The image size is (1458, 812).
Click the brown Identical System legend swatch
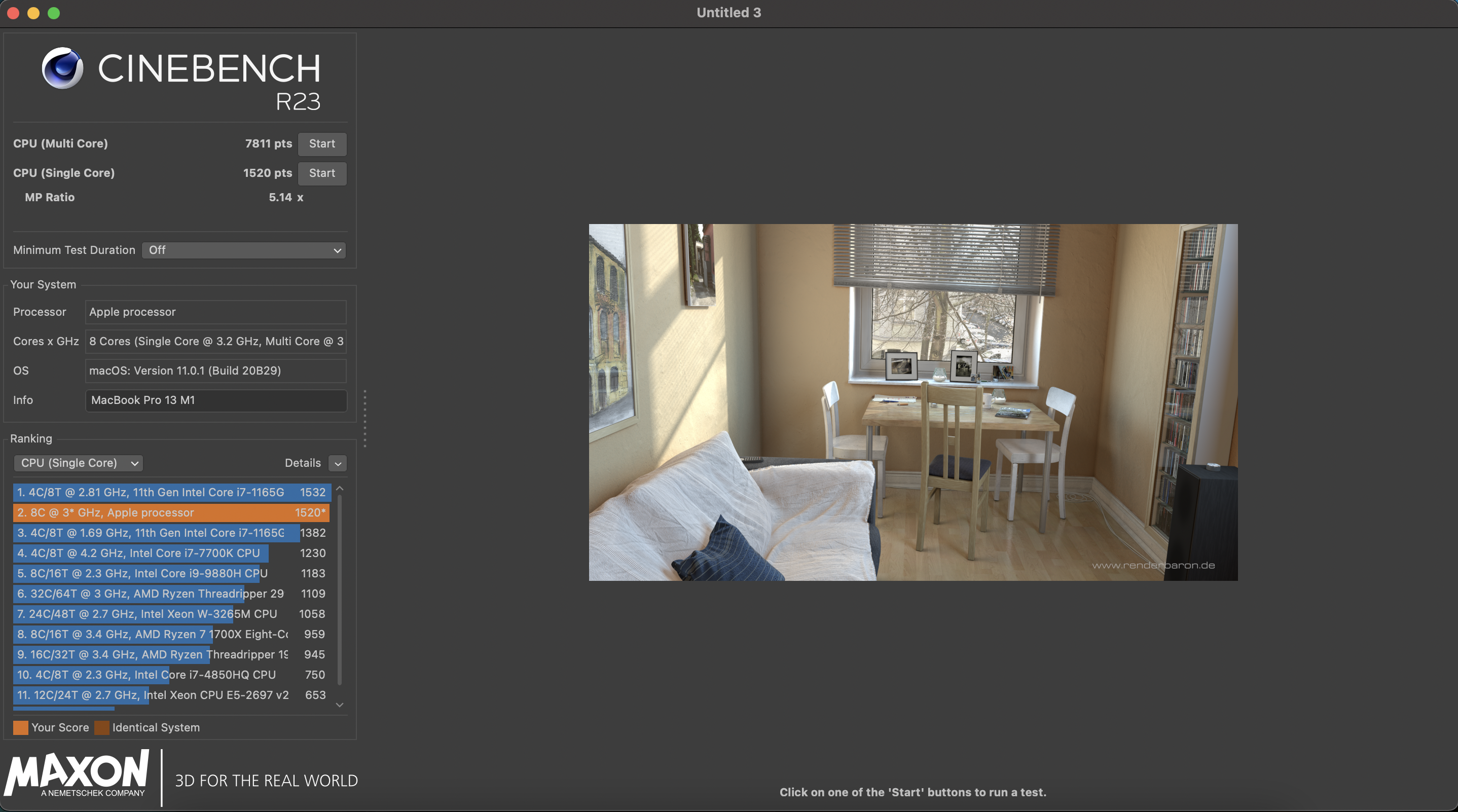click(102, 728)
